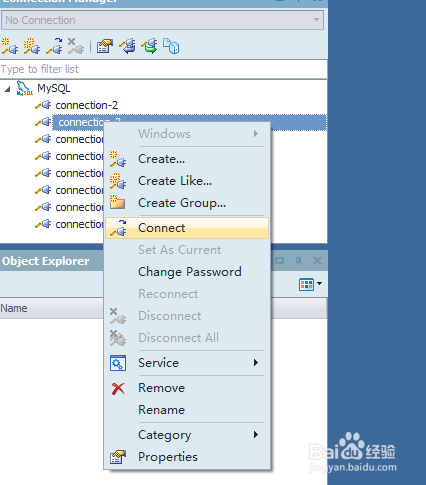
Task: Open connection Properties from the toolbar icon
Action: point(105,46)
